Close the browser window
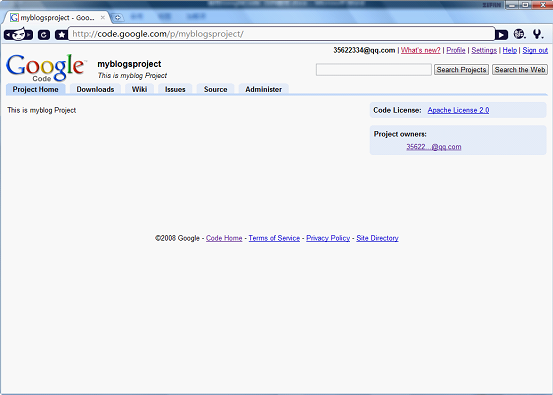The image size is (553, 395). click(542, 5)
